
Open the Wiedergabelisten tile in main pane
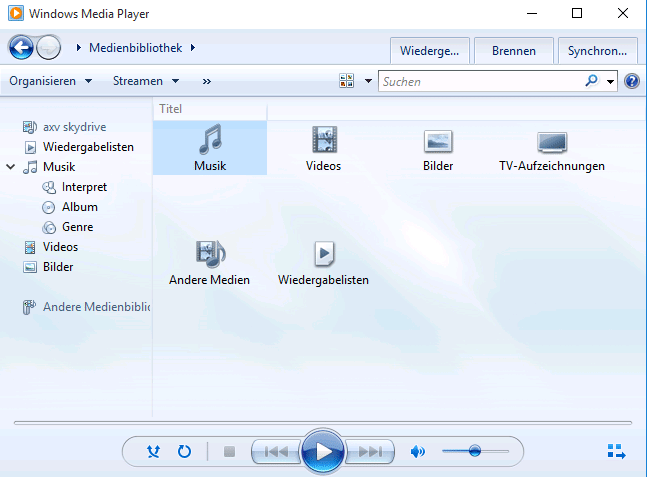click(324, 262)
